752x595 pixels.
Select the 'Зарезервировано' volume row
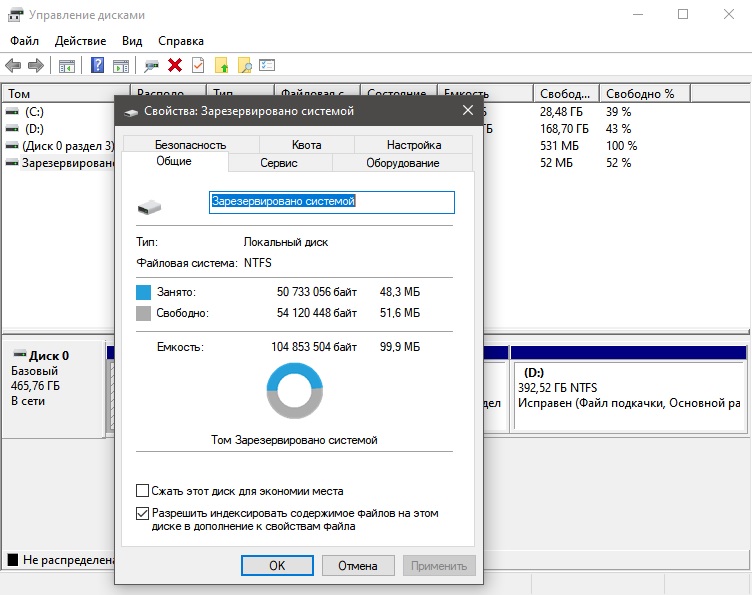tap(60, 163)
